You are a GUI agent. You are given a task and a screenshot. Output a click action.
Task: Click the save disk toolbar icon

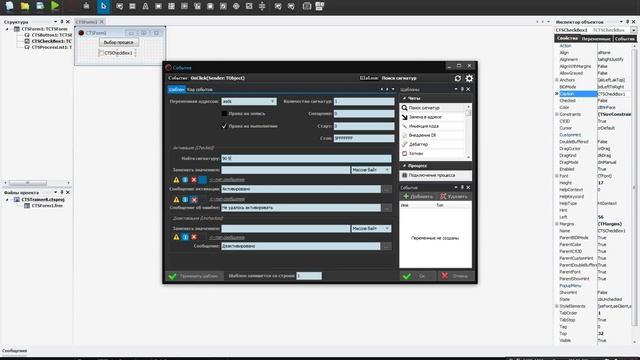pyautogui.click(x=40, y=6)
